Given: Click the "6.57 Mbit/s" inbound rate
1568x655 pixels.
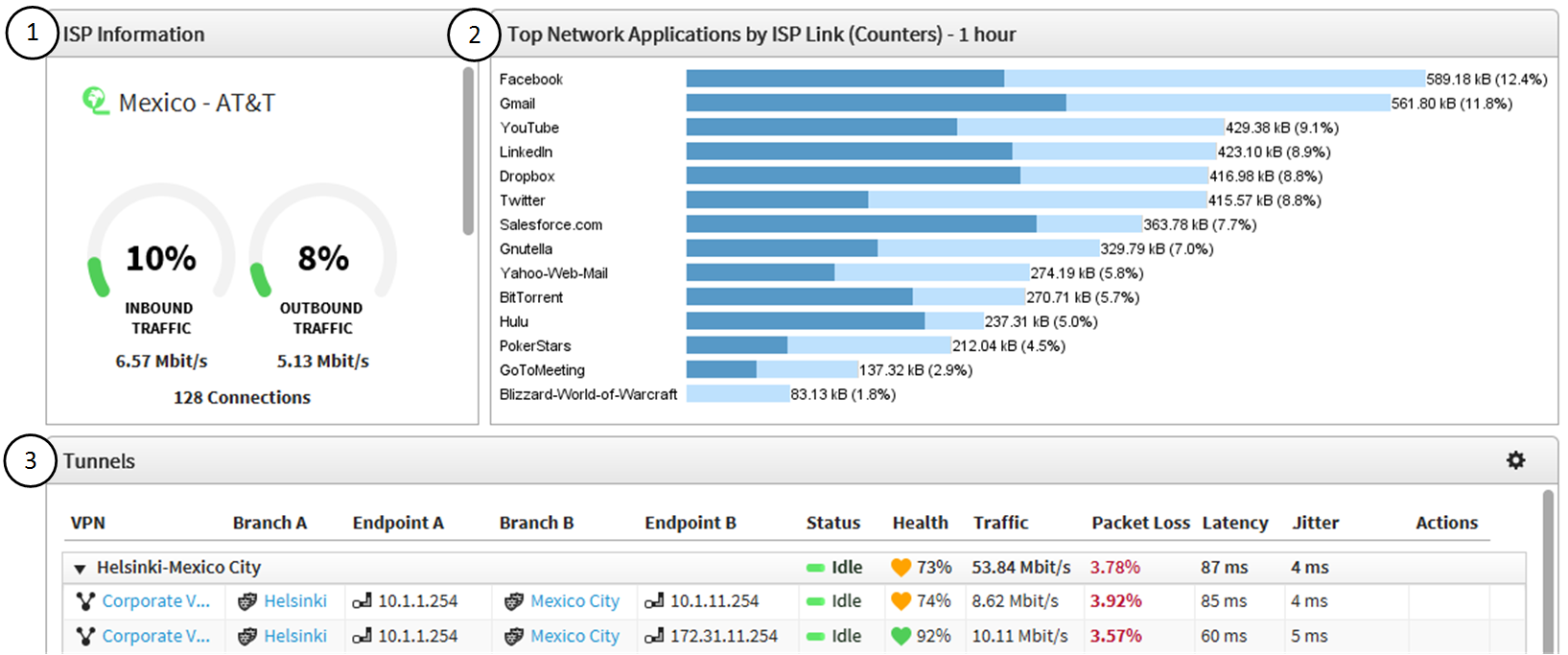Looking at the screenshot, I should pyautogui.click(x=161, y=362).
